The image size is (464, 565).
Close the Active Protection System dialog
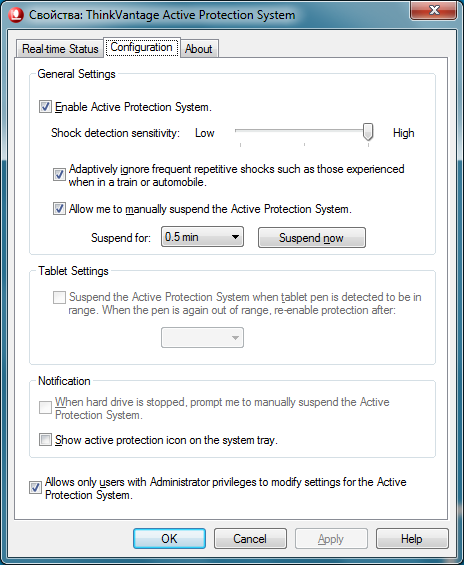[433, 10]
